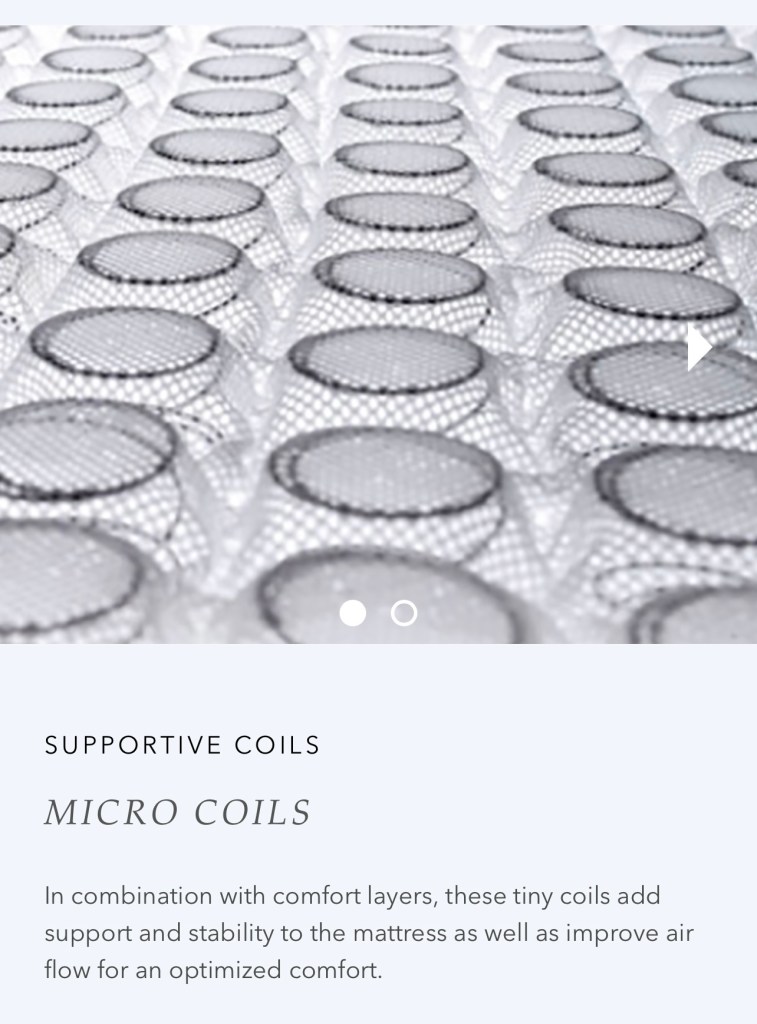The image size is (757, 1024).
Task: Click the word "combination" in the first line
Action: 141,896
